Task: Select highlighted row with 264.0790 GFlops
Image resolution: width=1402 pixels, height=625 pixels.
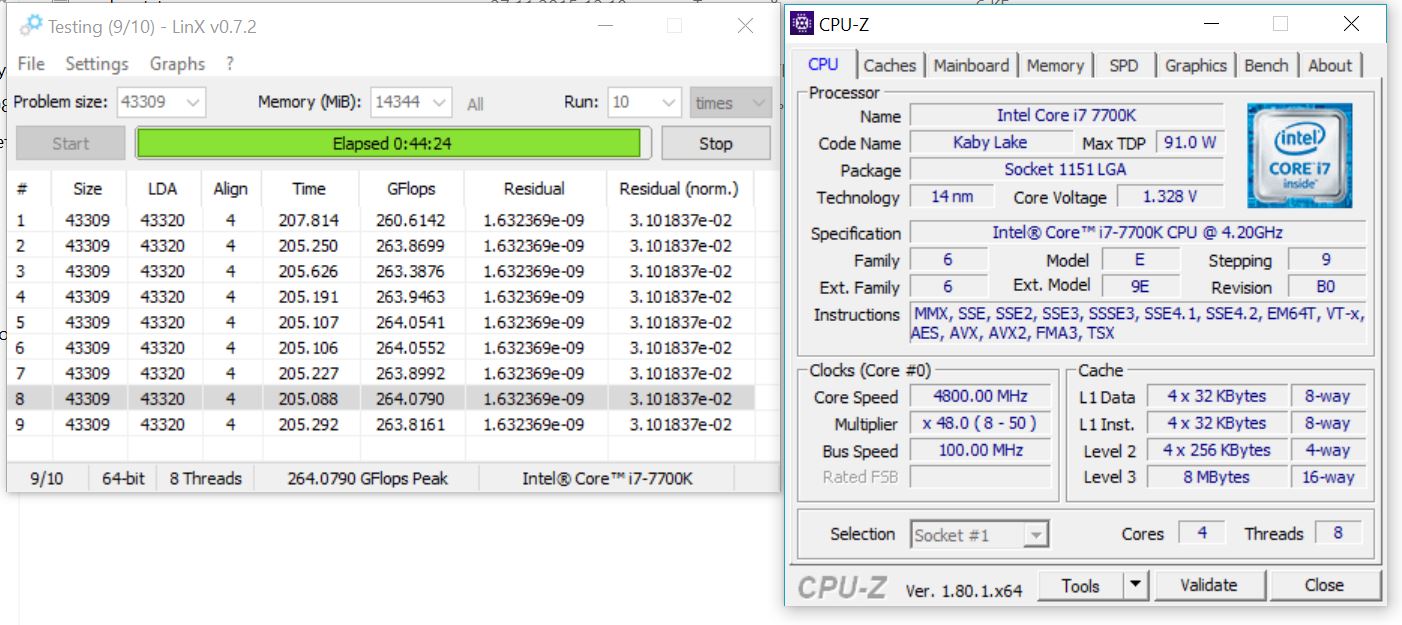Action: [x=381, y=398]
